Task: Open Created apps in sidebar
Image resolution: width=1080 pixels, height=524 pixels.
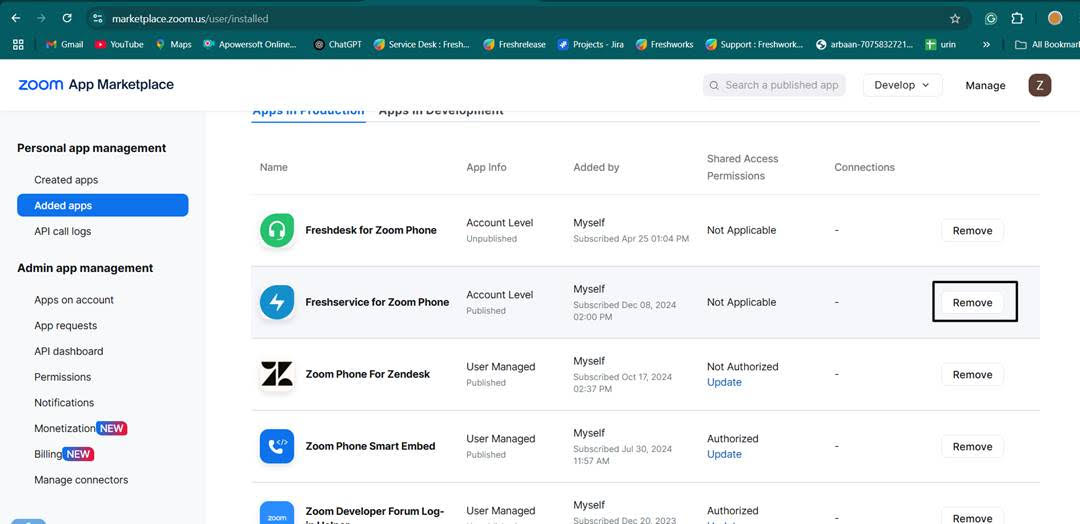Action: pos(66,180)
